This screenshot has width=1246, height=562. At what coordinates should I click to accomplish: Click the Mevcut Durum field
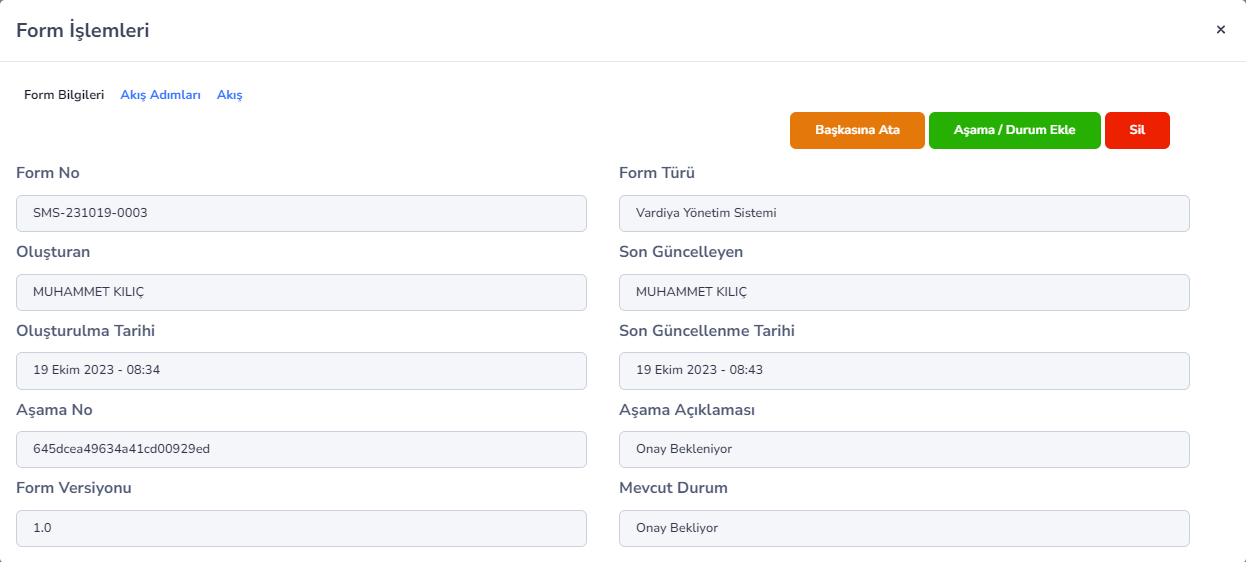click(904, 528)
